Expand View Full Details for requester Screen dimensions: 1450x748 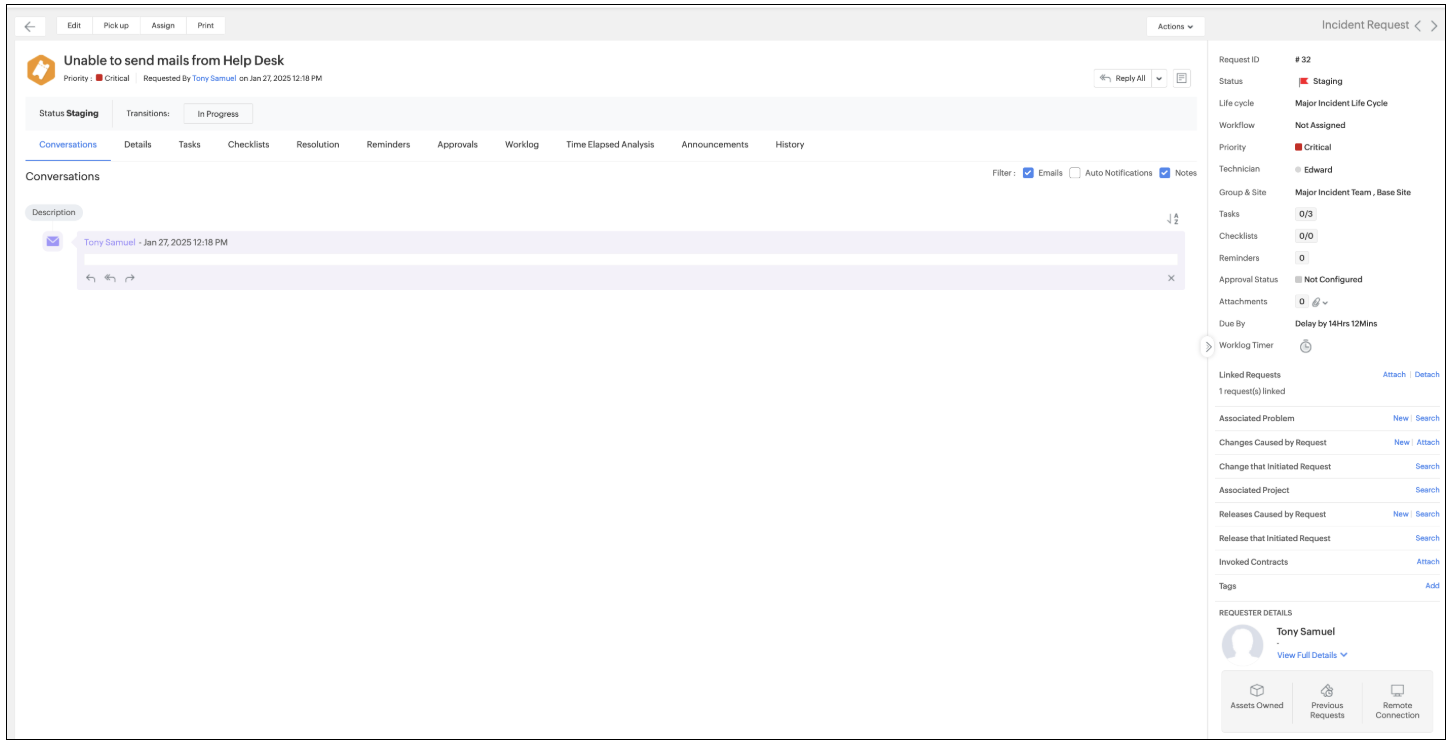click(x=1312, y=655)
